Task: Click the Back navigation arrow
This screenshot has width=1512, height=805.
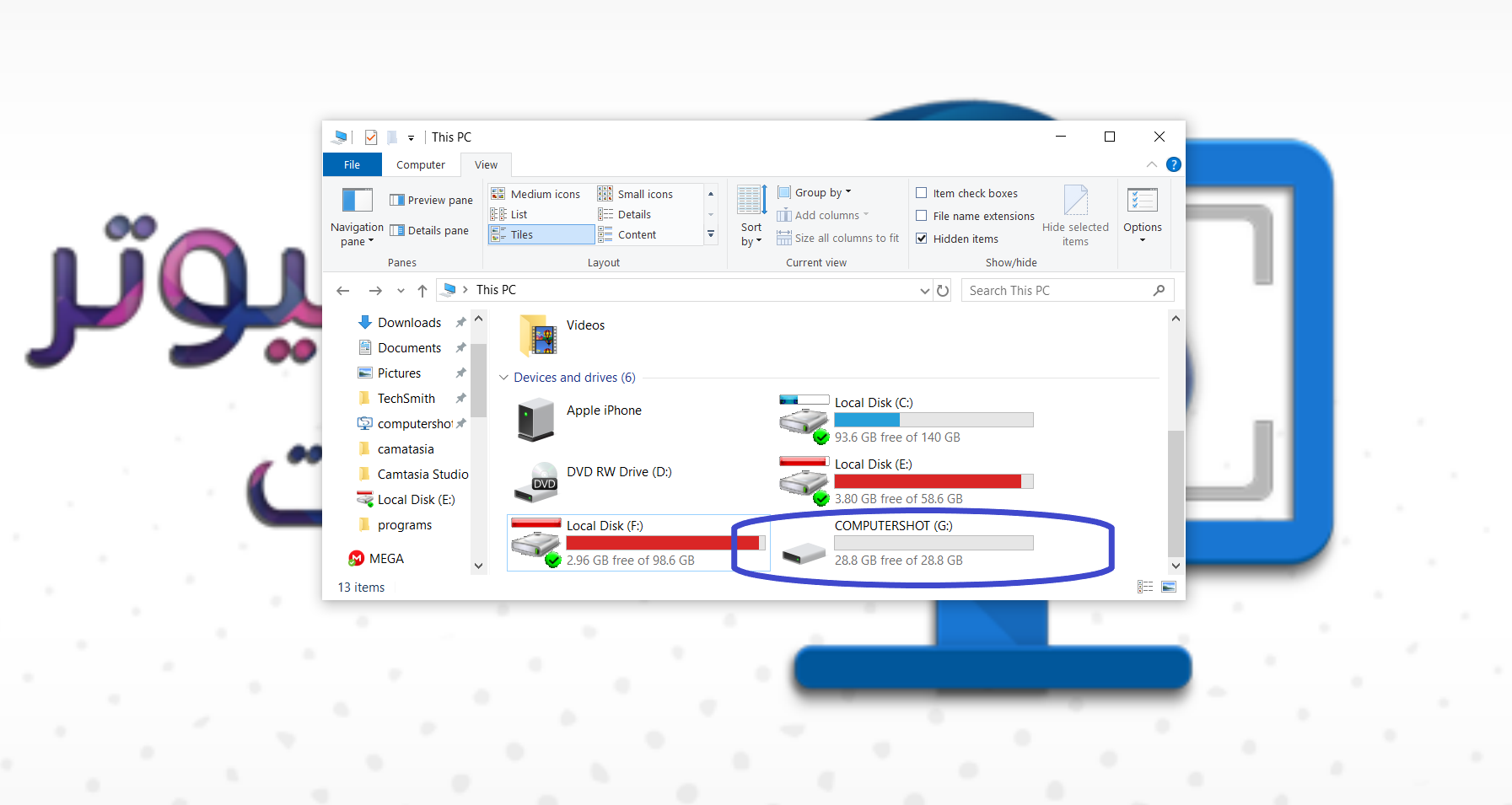Action: 342,290
